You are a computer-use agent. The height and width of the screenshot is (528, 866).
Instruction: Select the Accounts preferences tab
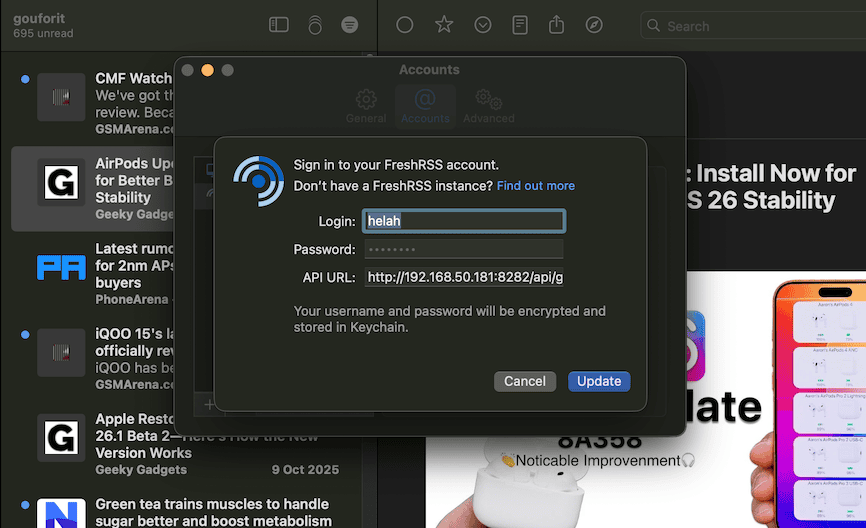(x=425, y=106)
